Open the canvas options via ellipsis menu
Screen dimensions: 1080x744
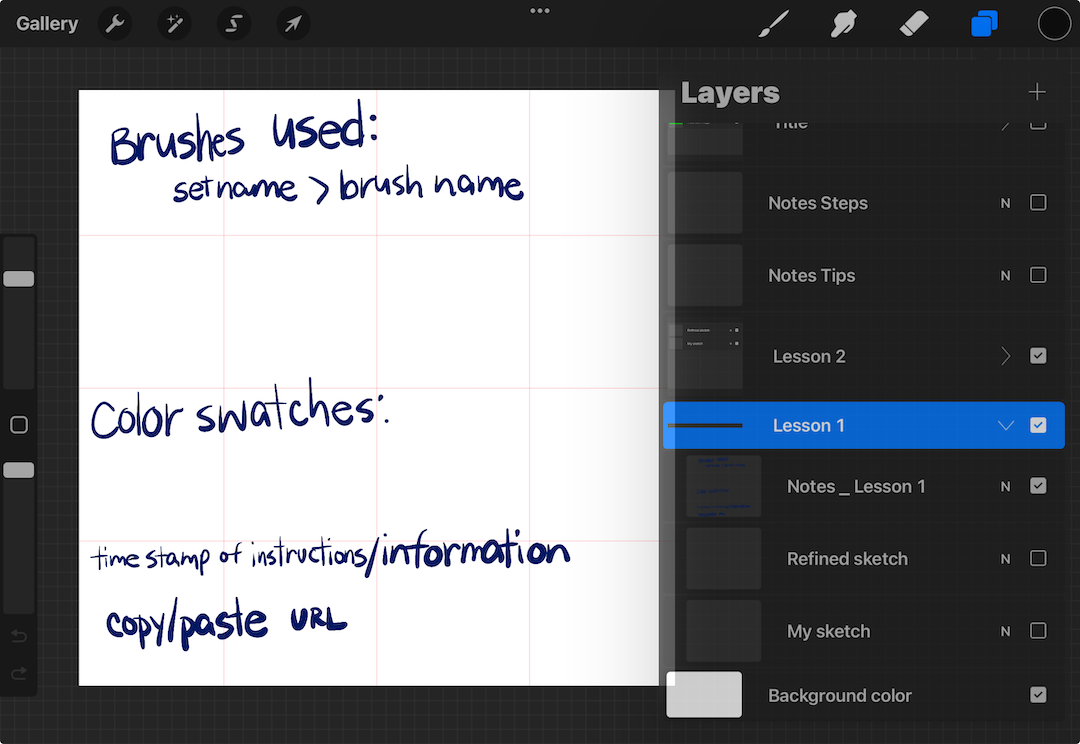click(540, 11)
